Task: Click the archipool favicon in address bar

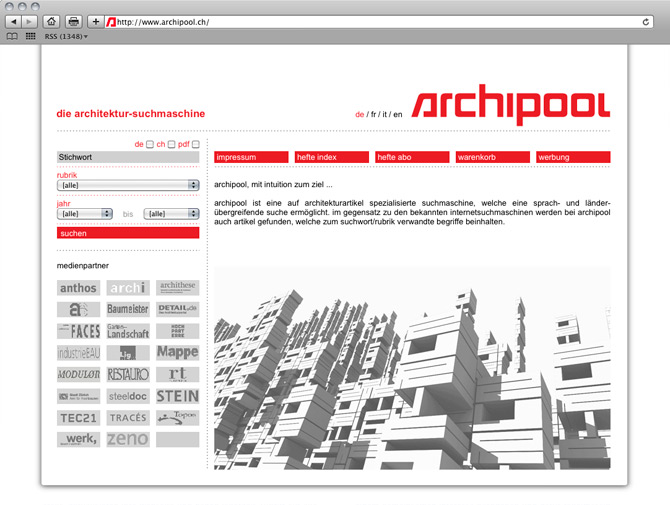Action: pos(111,22)
